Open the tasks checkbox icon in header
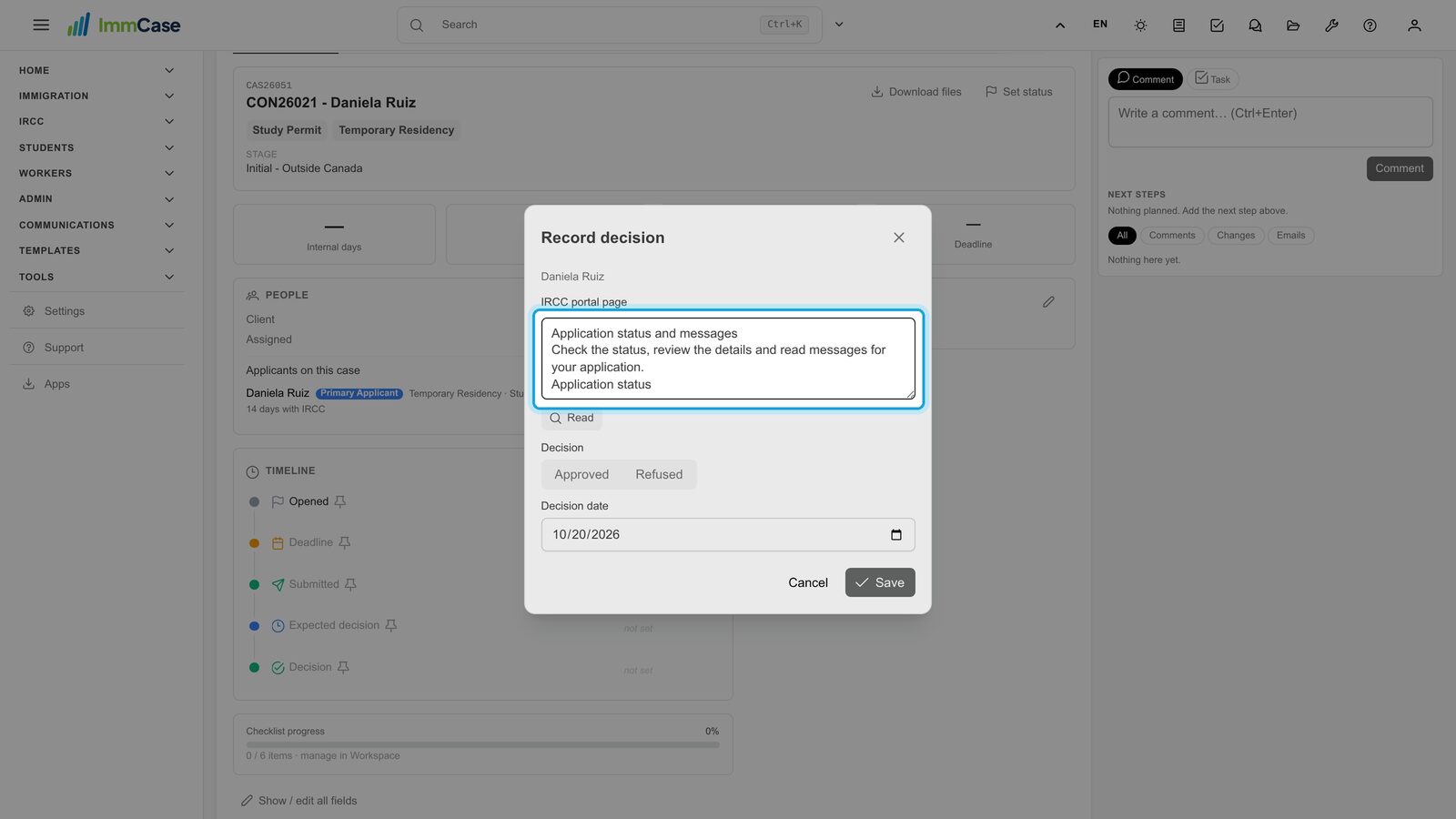 1217,25
